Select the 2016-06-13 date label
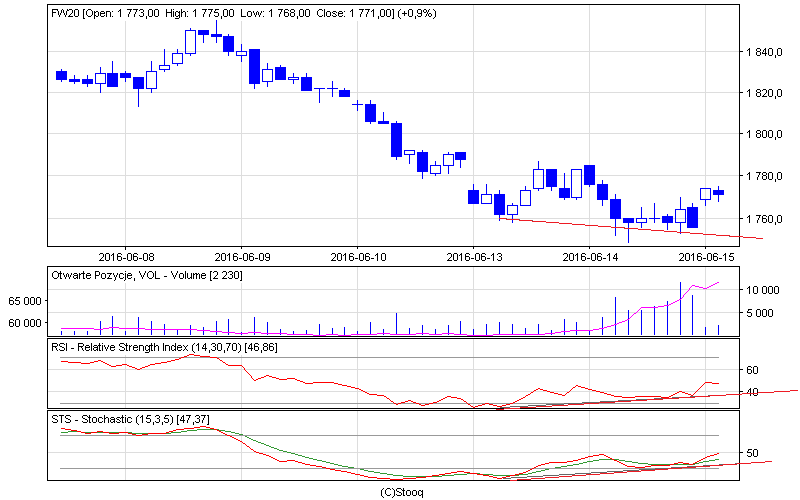Viewport: 800px width, 500px height. (x=474, y=257)
